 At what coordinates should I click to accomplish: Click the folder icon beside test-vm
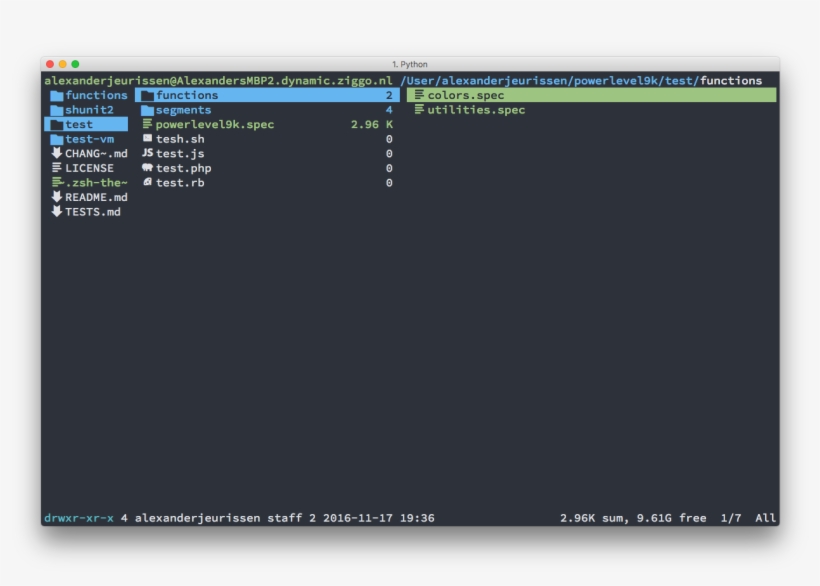pyautogui.click(x=57, y=139)
